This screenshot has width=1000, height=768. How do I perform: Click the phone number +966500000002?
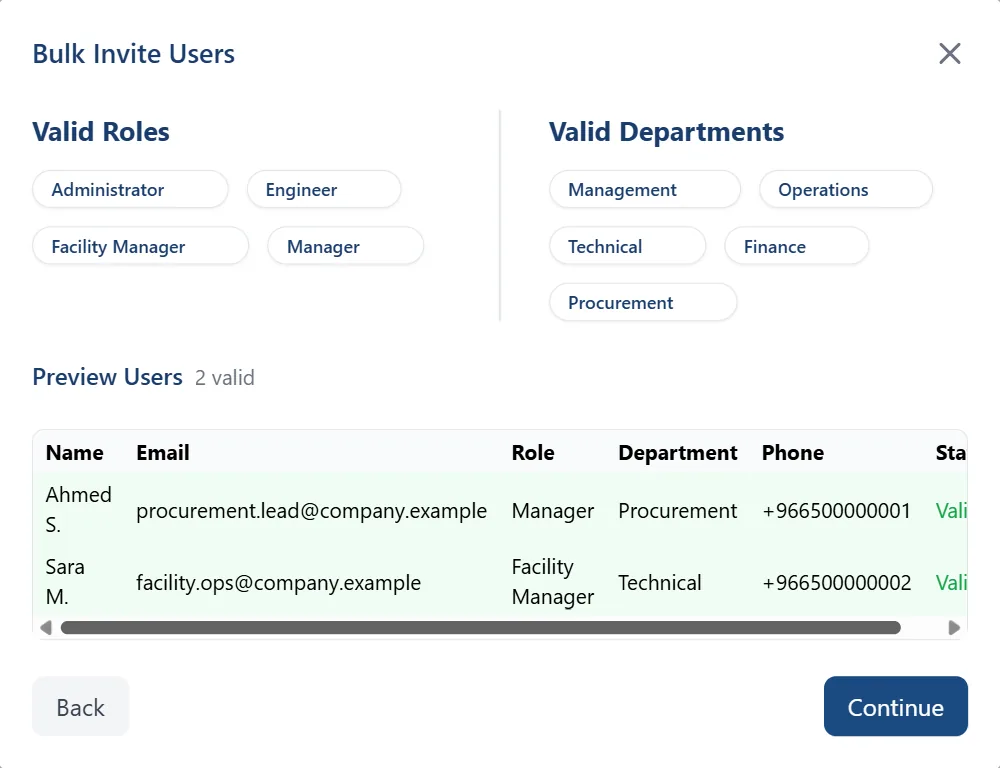836,583
